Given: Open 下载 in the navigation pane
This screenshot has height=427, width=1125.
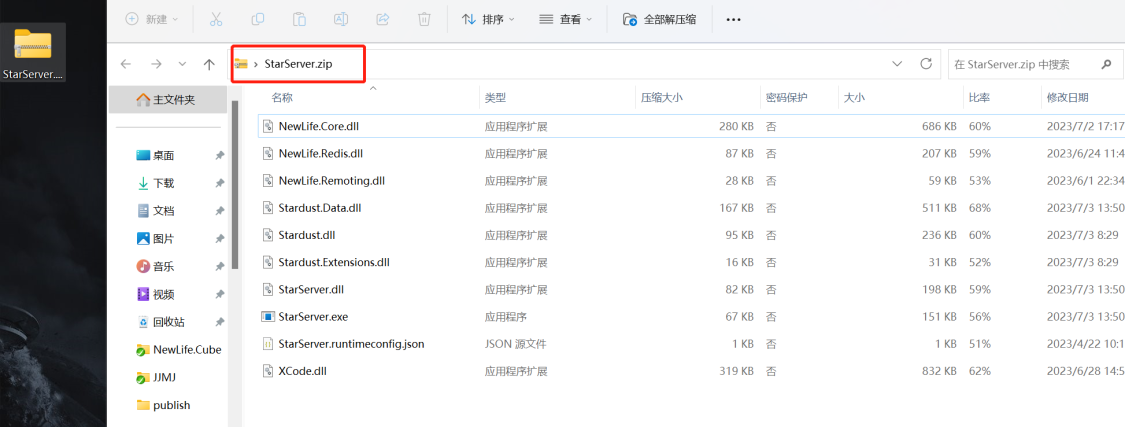Looking at the screenshot, I should 164,183.
